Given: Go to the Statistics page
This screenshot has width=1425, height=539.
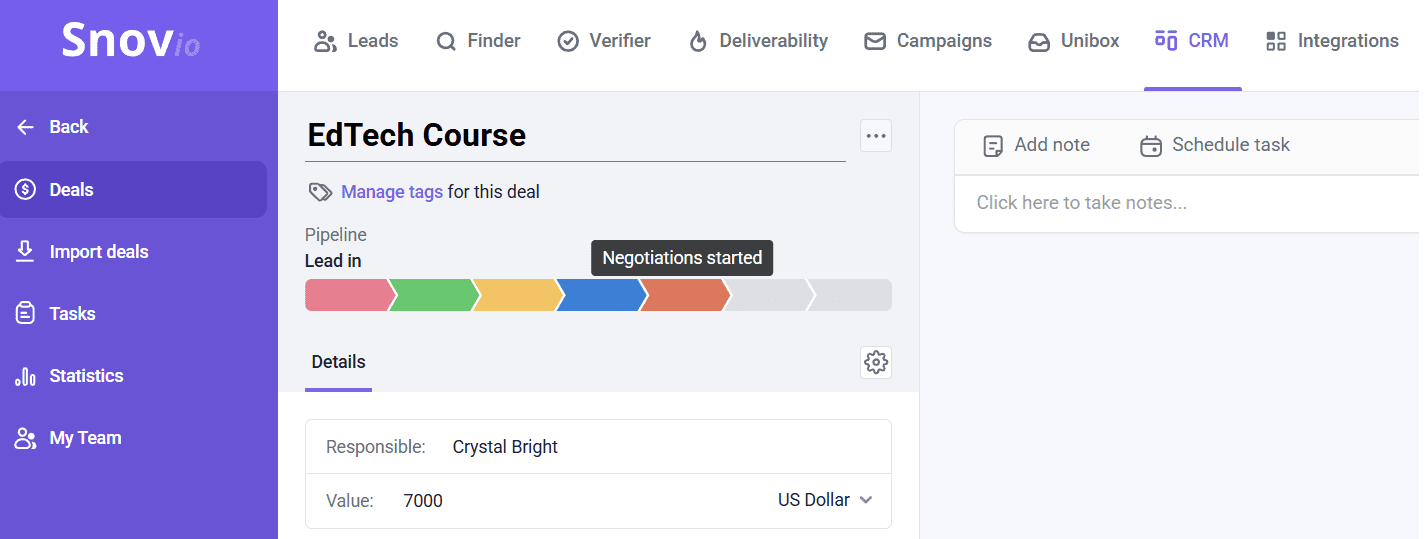Looking at the screenshot, I should [x=86, y=376].
